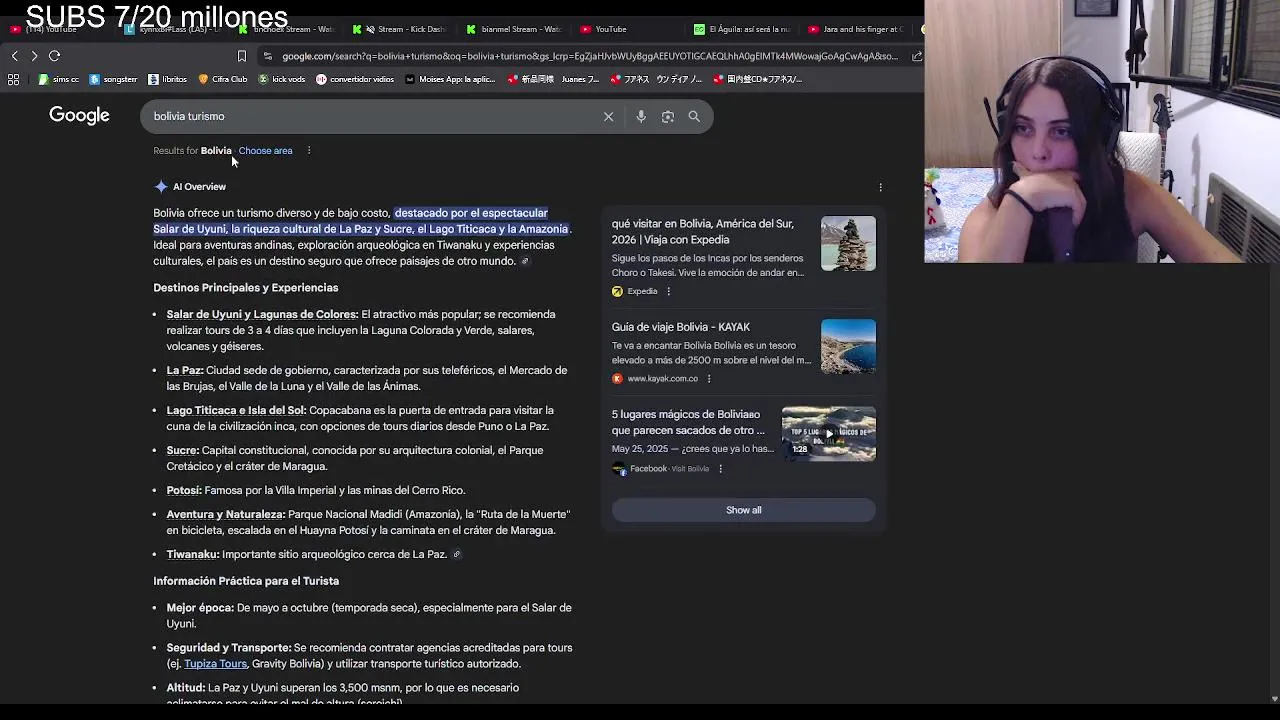Open the AI Overview options menu
1280x720 pixels.
[x=880, y=187]
